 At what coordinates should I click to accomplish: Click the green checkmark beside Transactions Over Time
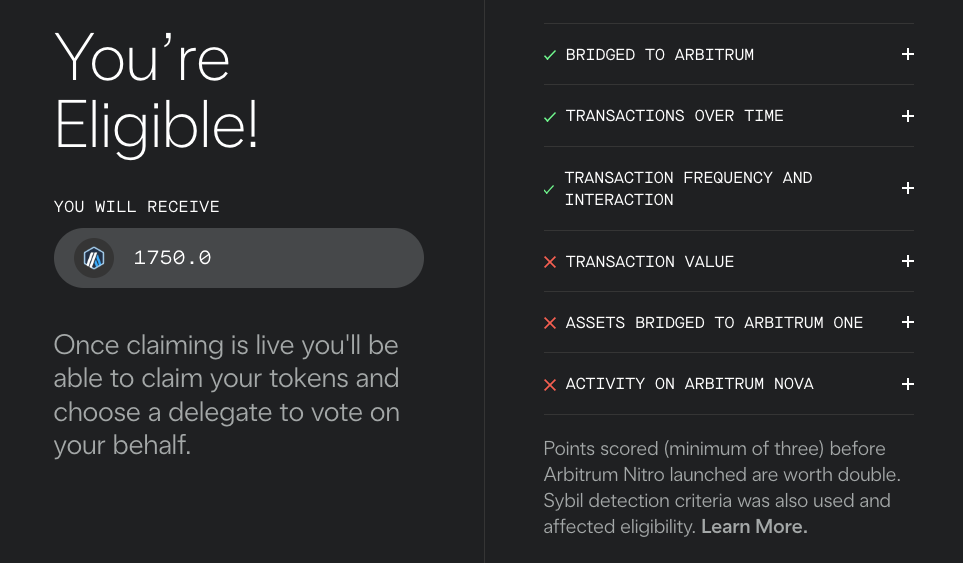tap(549, 117)
